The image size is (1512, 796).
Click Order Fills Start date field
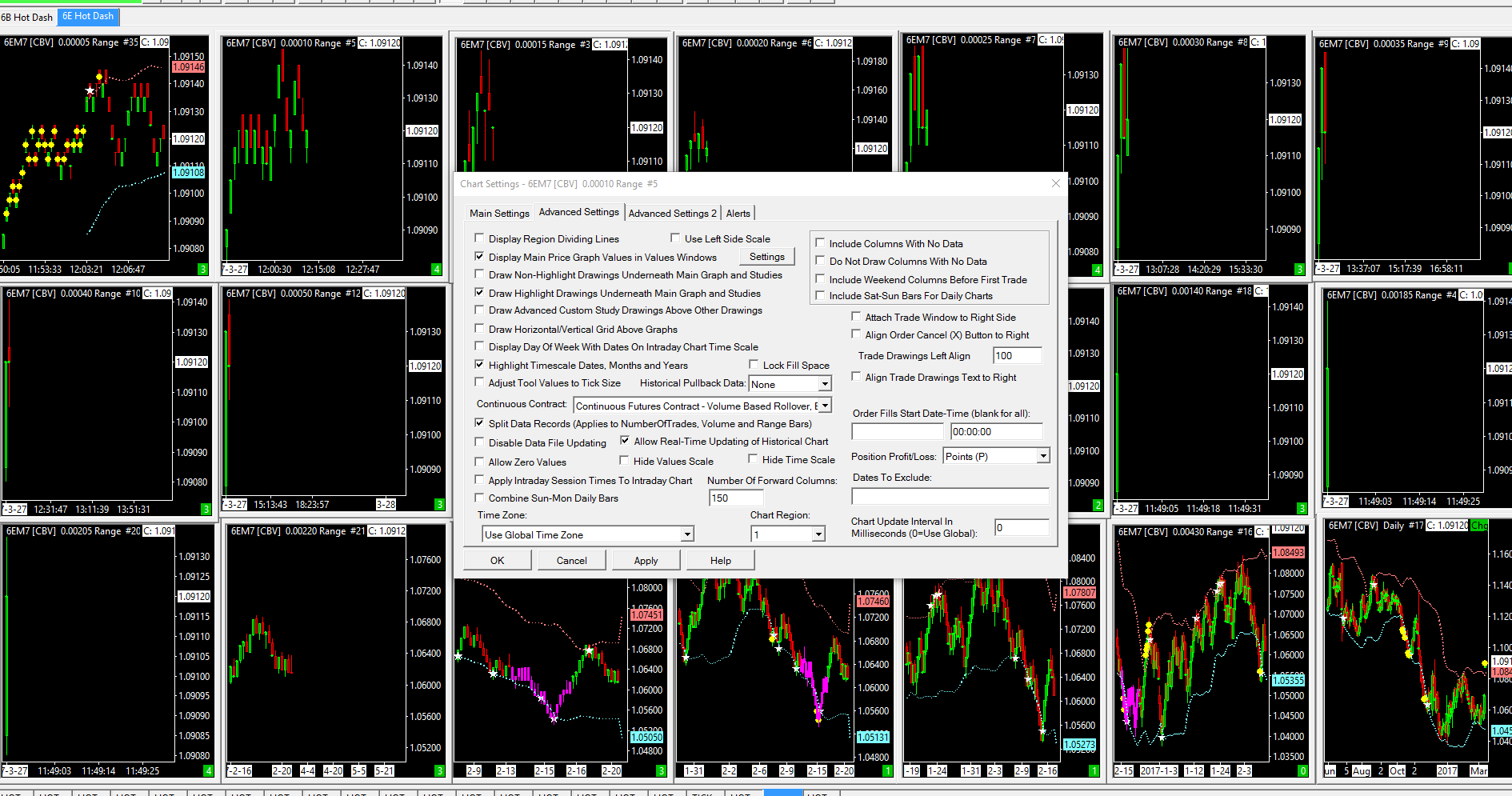898,432
